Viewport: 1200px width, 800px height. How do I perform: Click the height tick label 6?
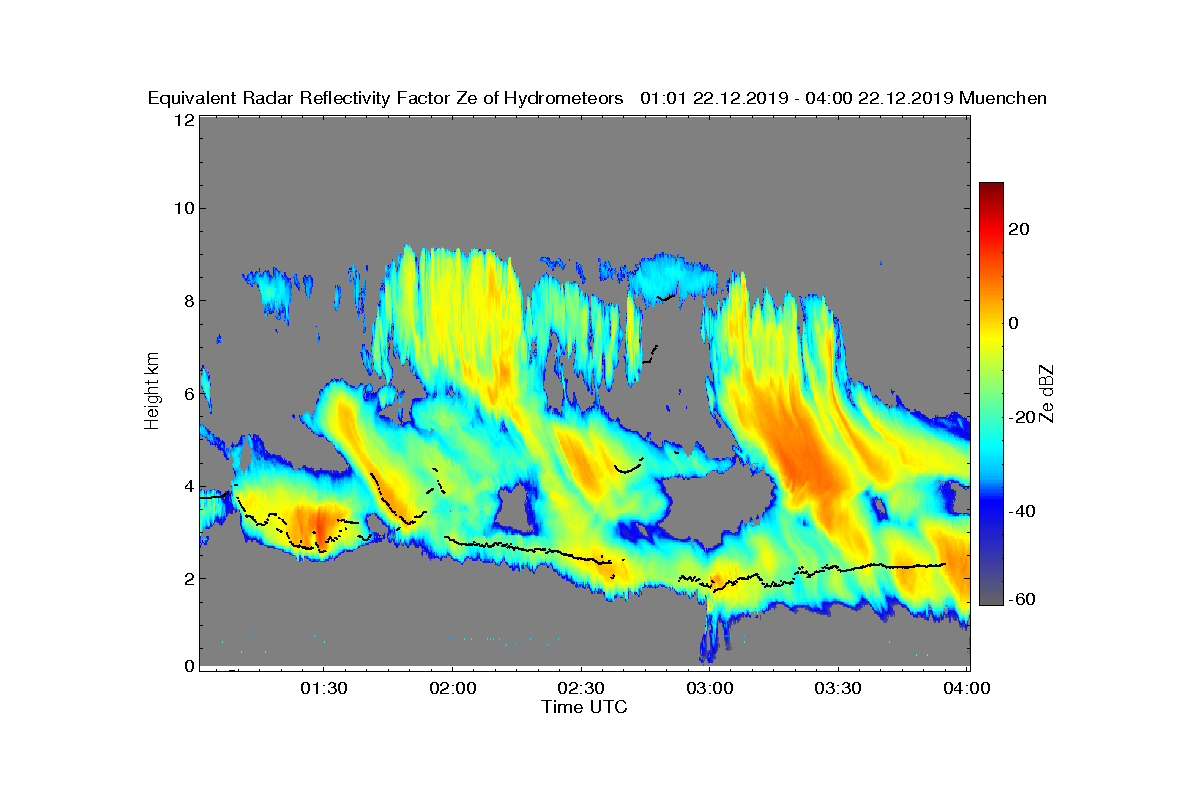click(x=188, y=394)
